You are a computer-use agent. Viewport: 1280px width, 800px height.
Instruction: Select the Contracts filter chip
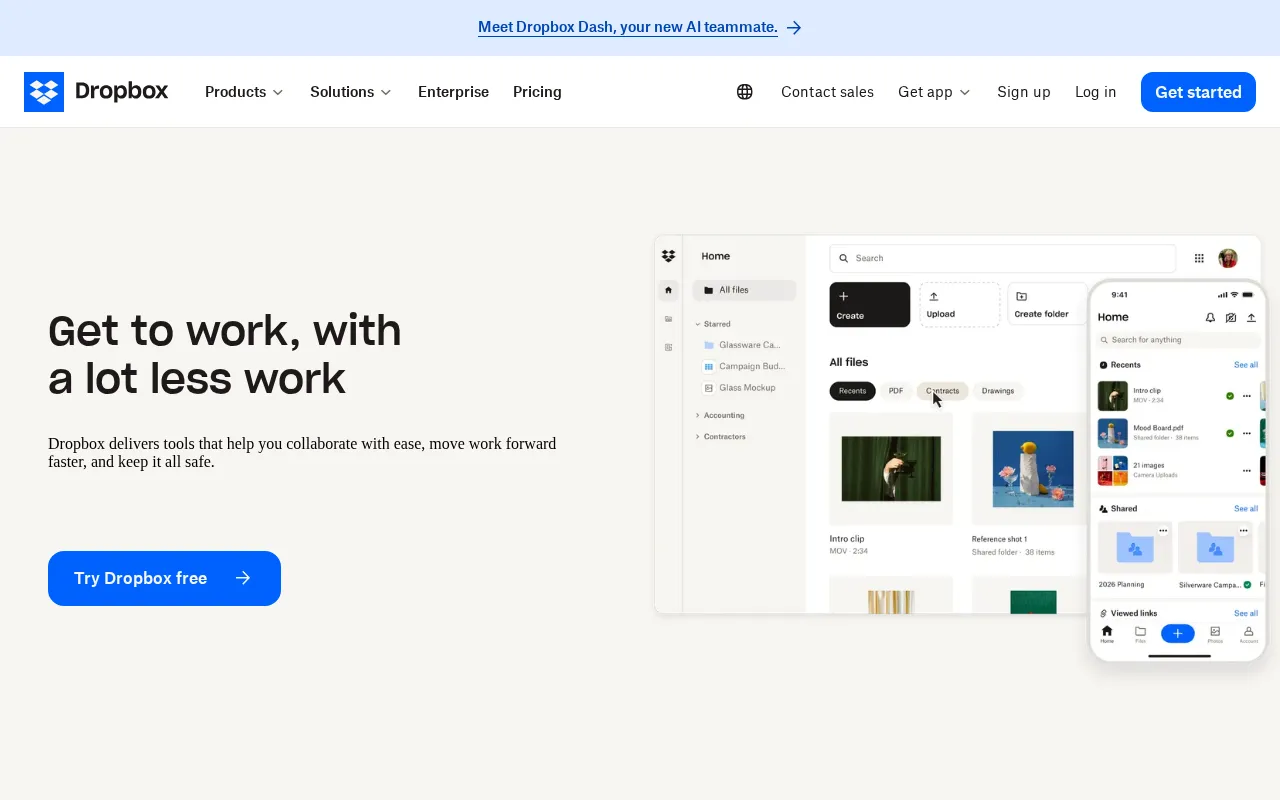click(x=942, y=391)
